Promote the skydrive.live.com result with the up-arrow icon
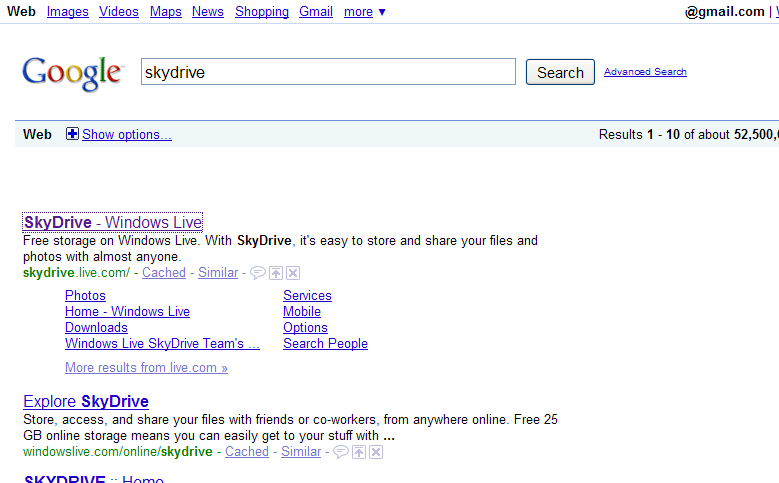This screenshot has width=779, height=483. click(x=276, y=273)
